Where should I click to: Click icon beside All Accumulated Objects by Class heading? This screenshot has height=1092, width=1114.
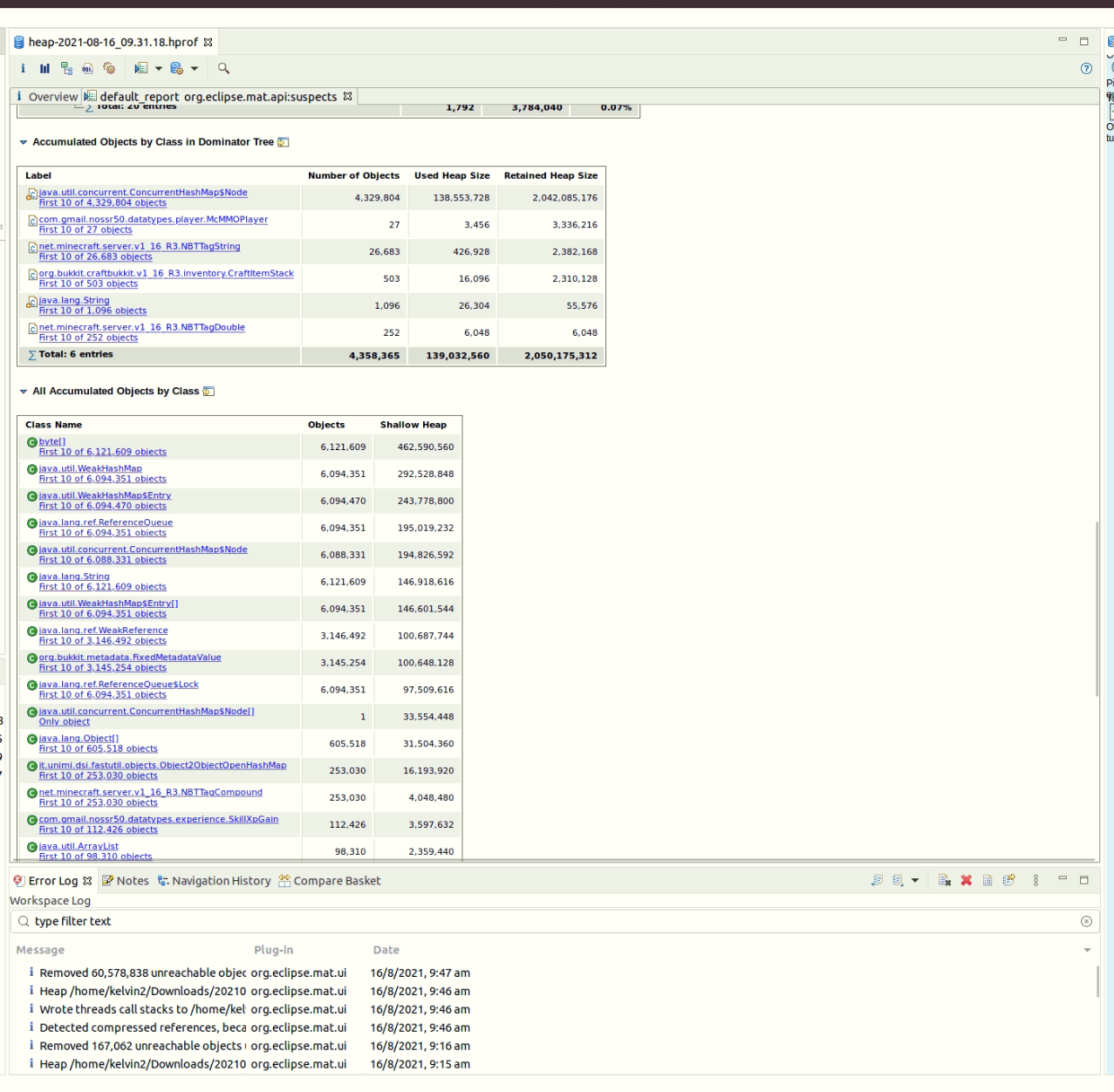tap(208, 392)
